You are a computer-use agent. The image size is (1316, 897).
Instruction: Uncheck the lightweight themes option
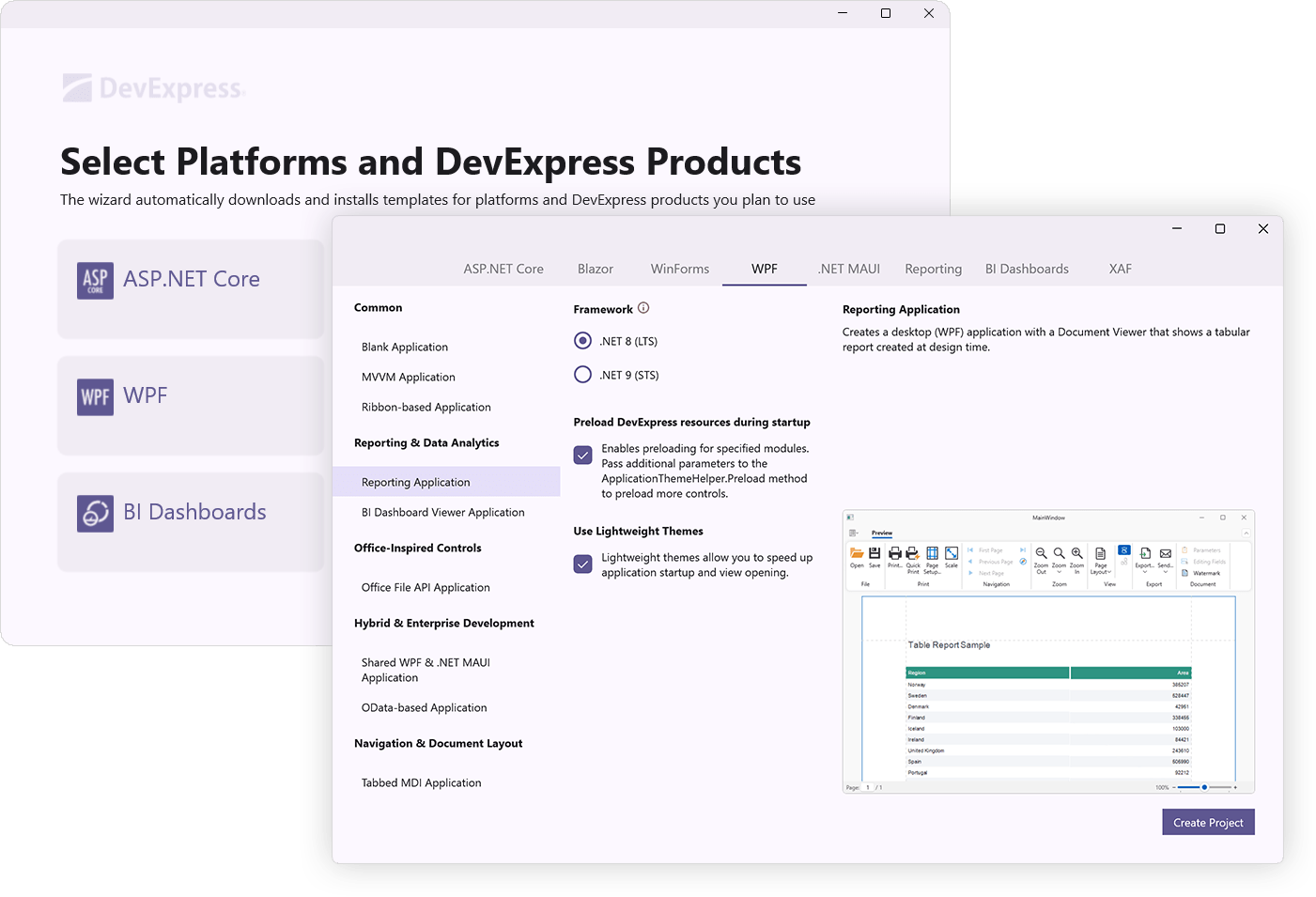(582, 564)
